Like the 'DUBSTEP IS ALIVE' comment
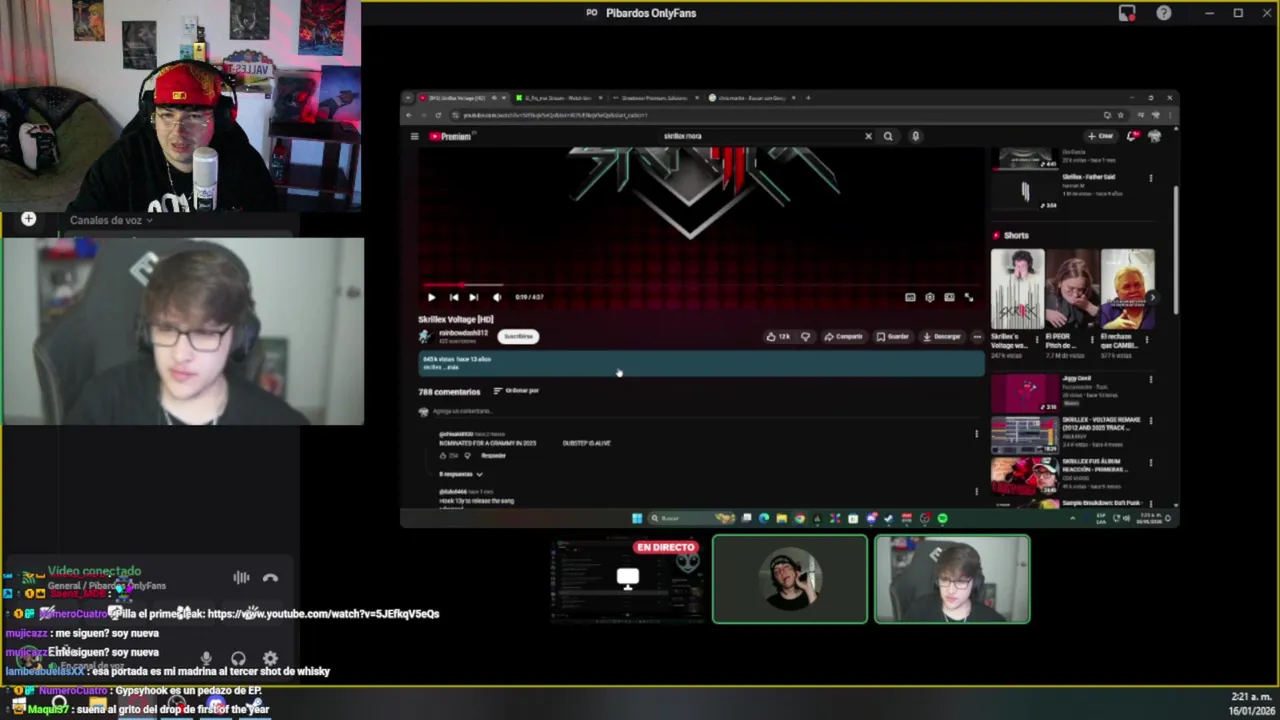 click(443, 456)
